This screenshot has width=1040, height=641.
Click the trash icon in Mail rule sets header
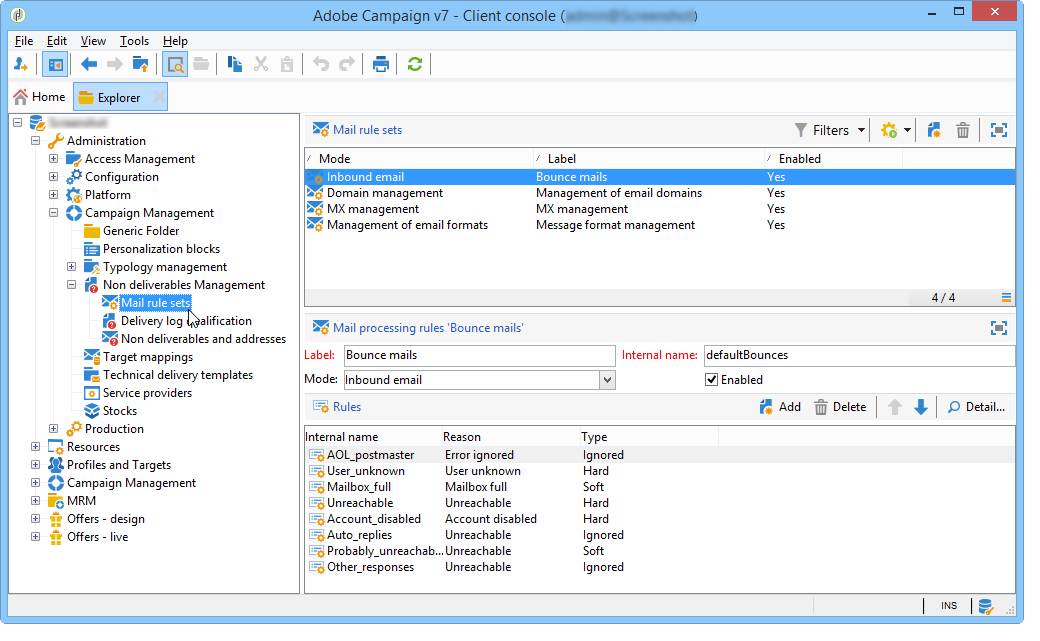(963, 130)
